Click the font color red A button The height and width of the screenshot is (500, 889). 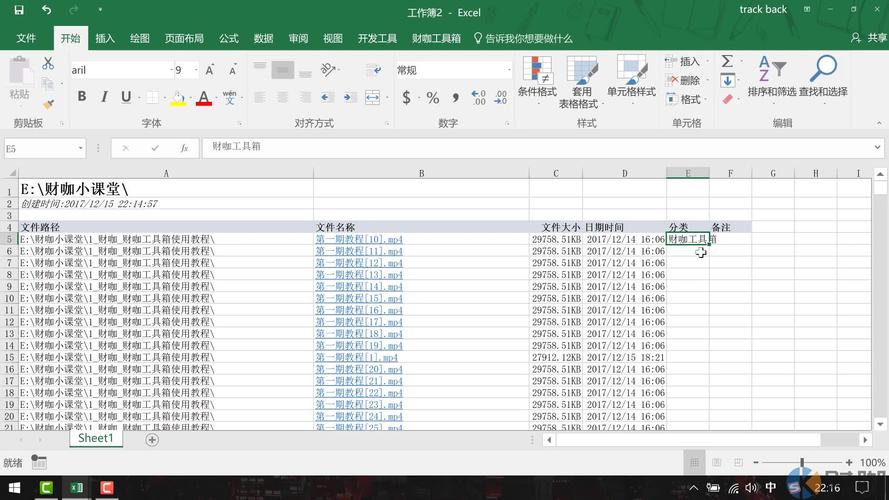(204, 98)
